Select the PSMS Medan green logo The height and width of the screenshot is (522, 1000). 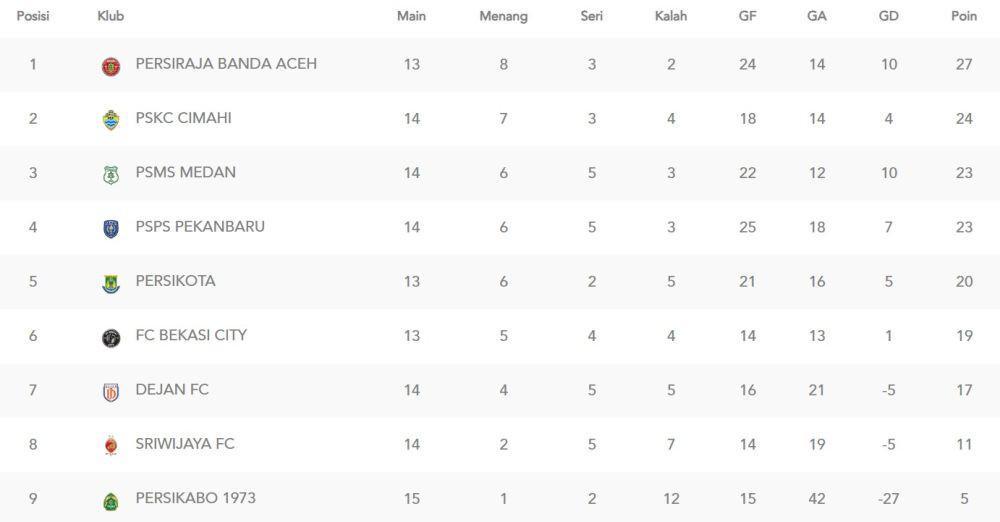(x=111, y=175)
